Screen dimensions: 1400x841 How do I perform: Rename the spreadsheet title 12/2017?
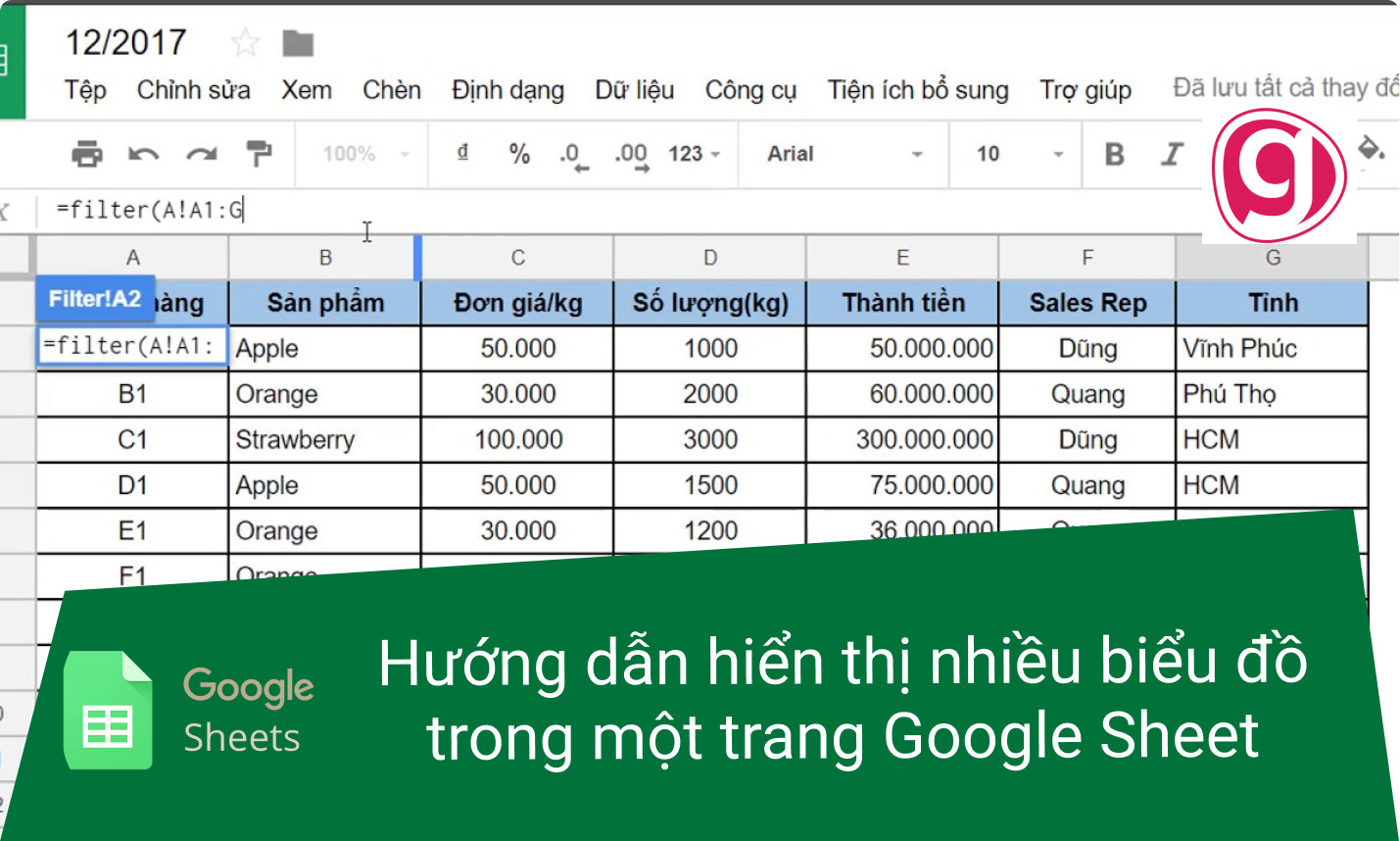(x=126, y=41)
